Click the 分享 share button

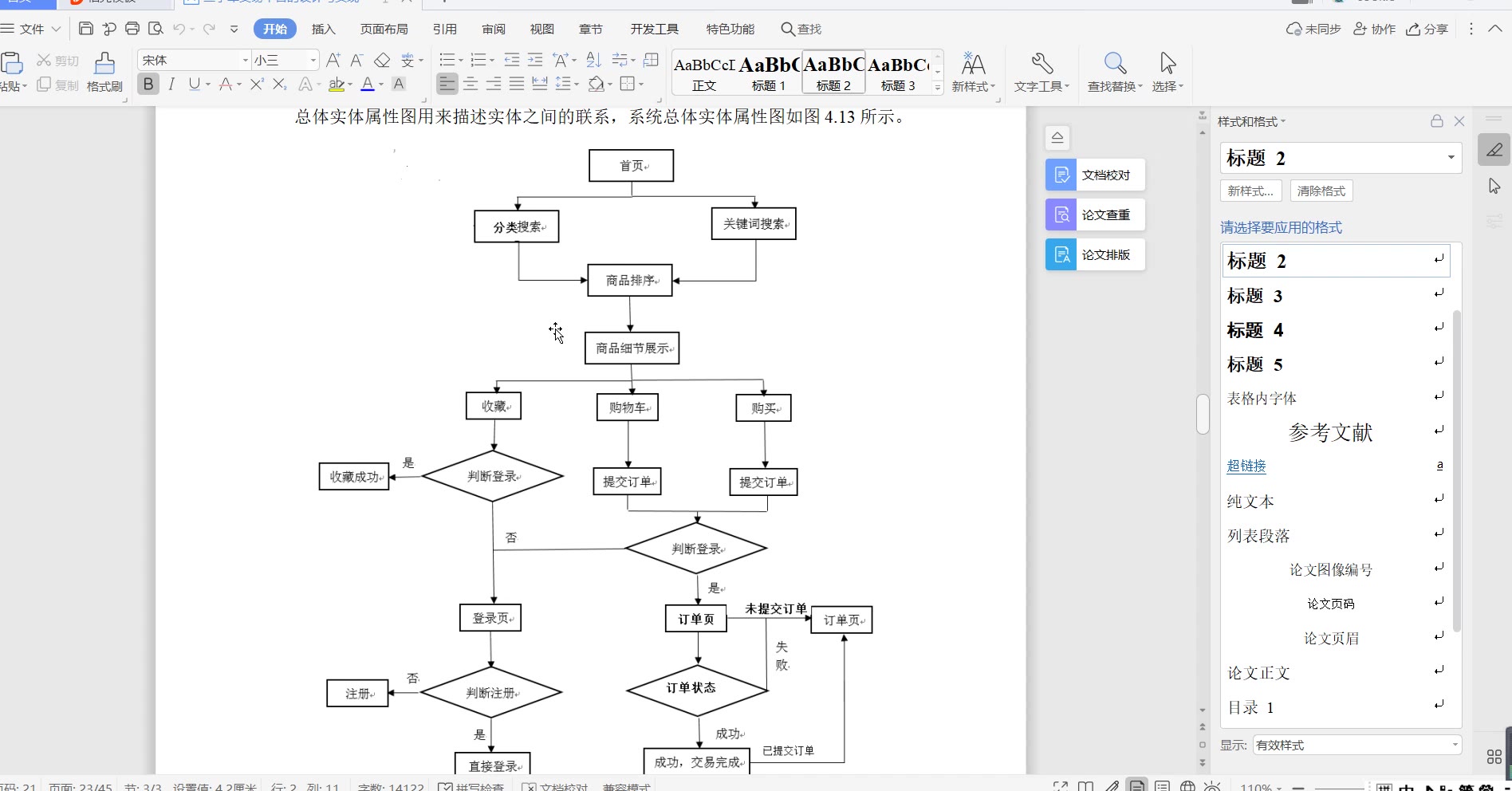[1427, 29]
